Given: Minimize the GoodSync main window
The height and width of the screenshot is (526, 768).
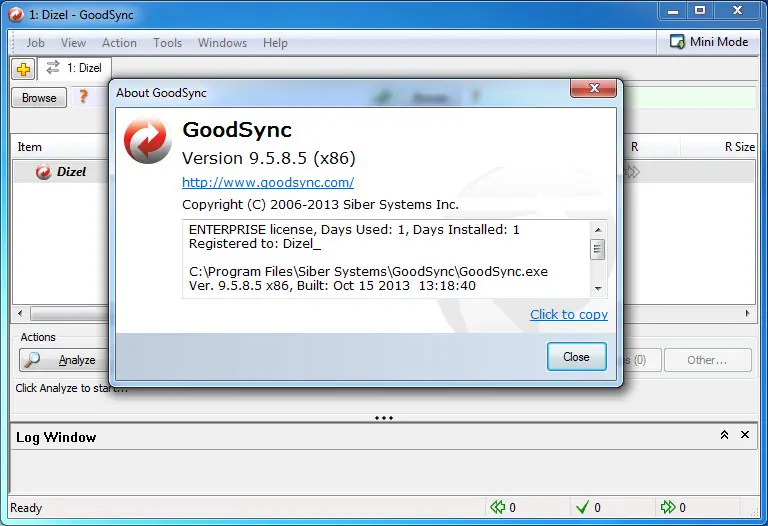Looking at the screenshot, I should (673, 10).
